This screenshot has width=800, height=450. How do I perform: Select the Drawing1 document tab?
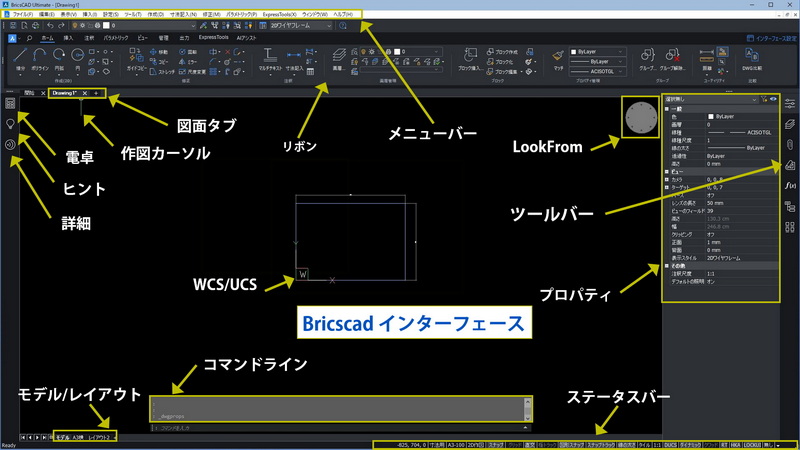[64, 93]
